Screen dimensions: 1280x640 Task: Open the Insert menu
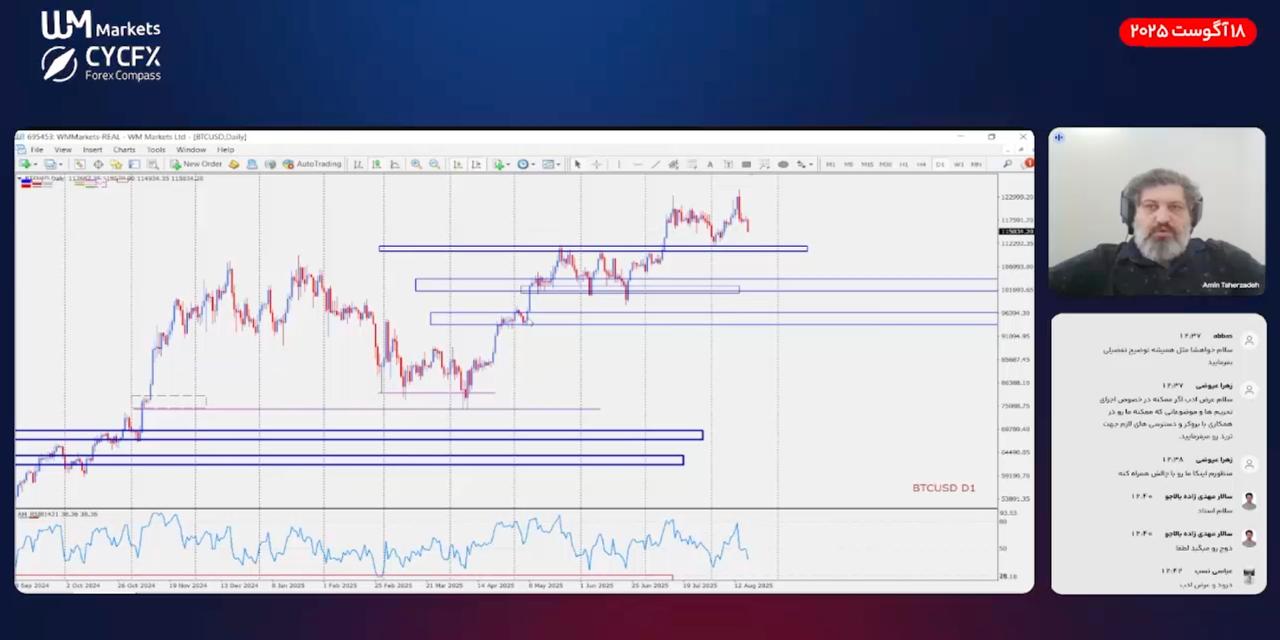[x=92, y=150]
